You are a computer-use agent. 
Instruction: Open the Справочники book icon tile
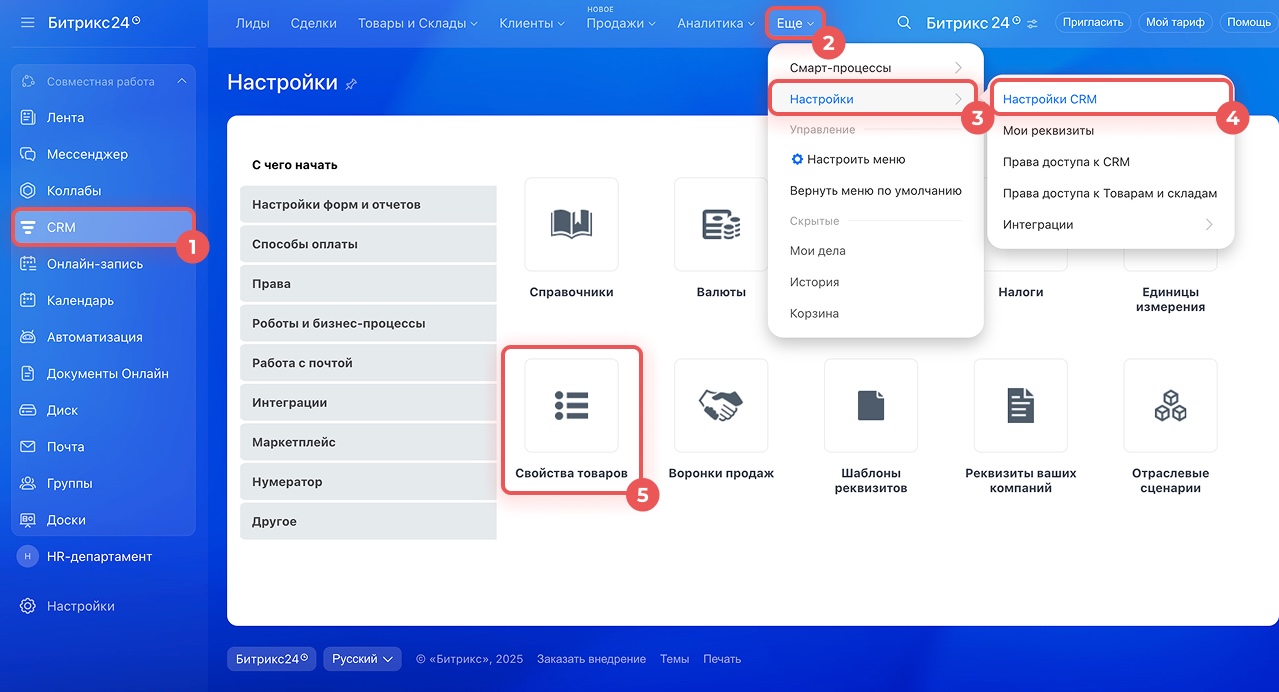(x=571, y=225)
